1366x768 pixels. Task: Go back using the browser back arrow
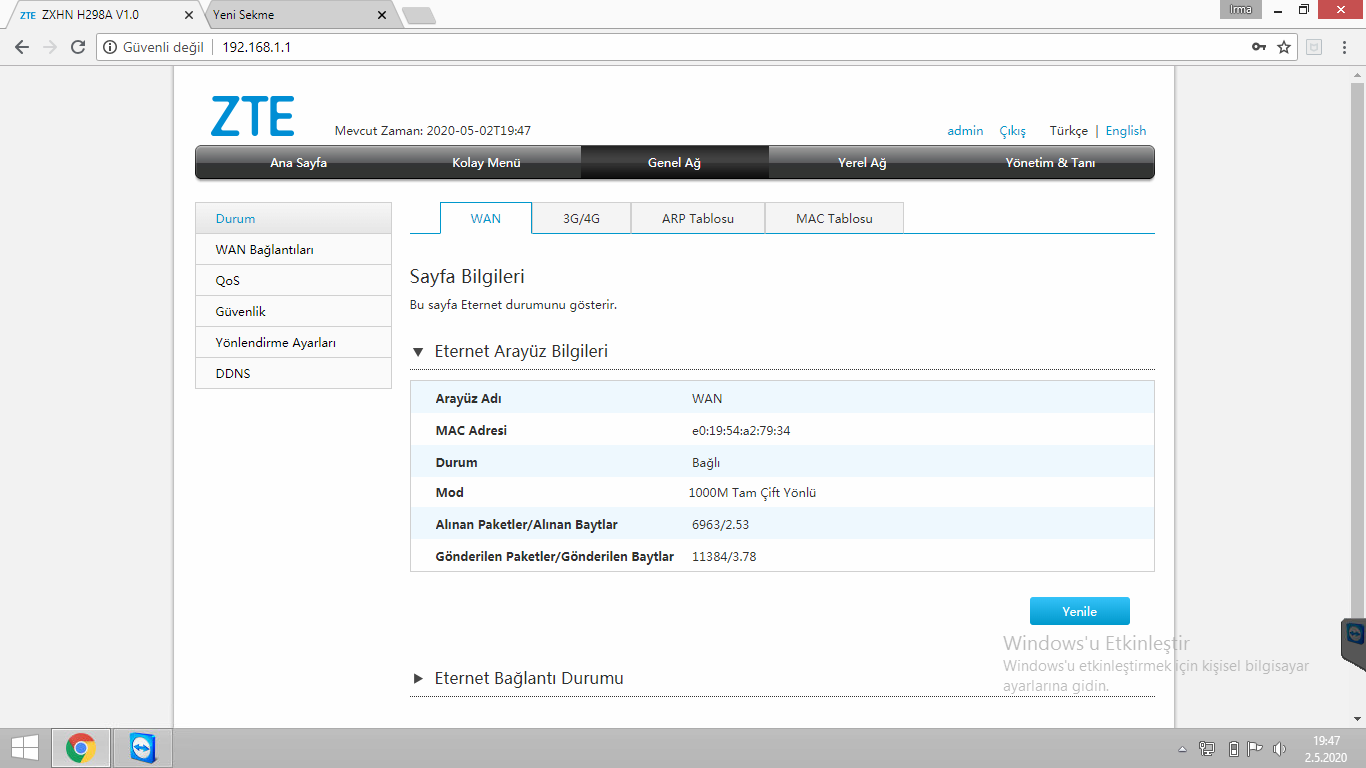22,47
